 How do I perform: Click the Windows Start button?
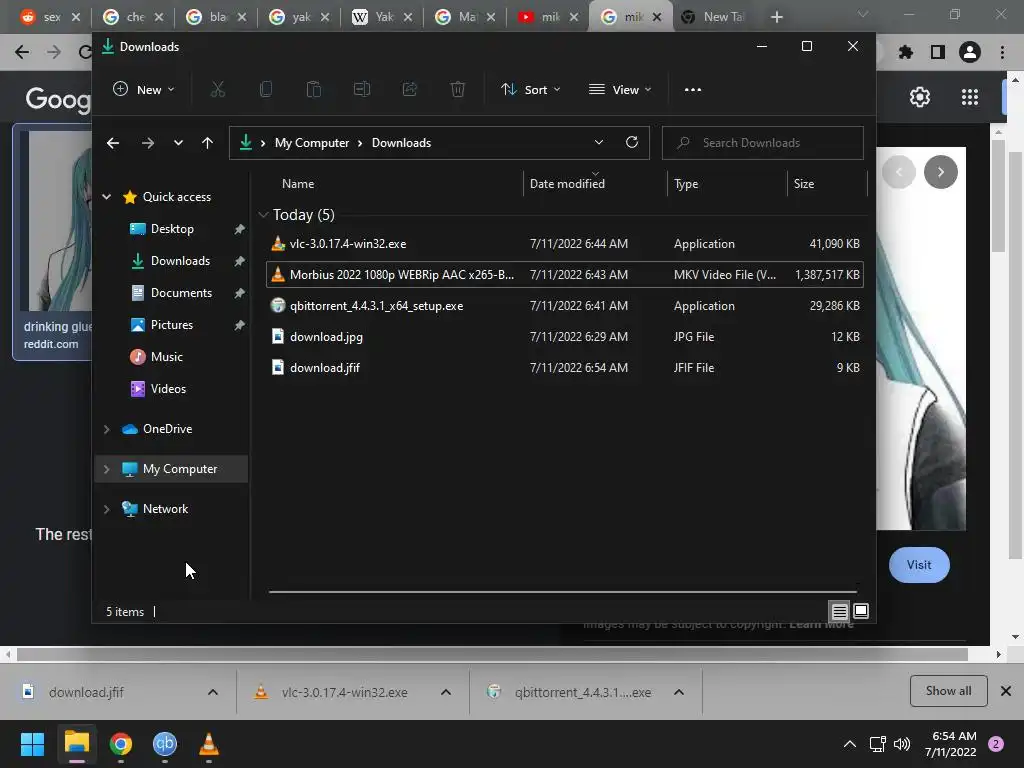coord(32,744)
